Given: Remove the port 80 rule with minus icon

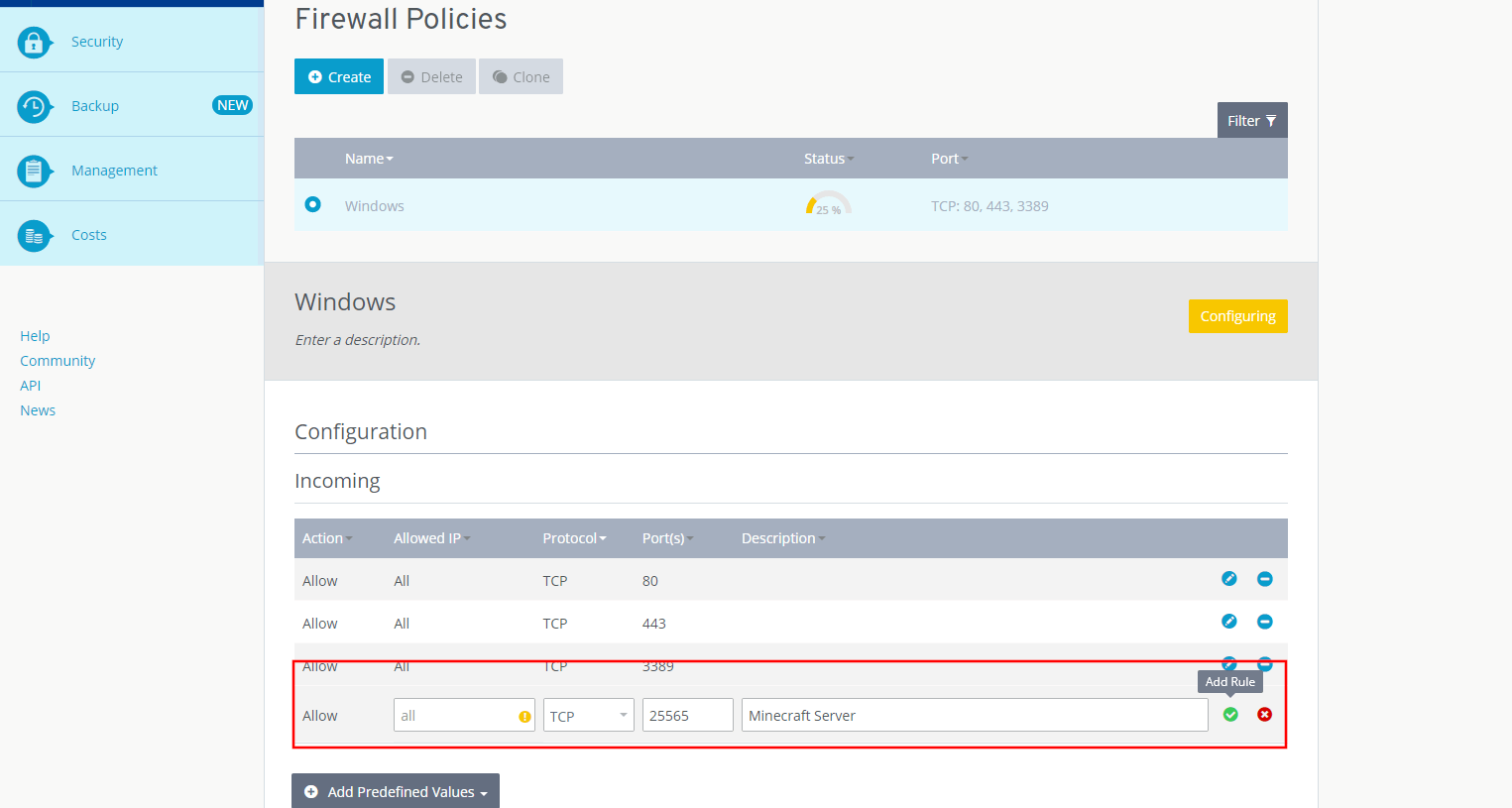Looking at the screenshot, I should pyautogui.click(x=1264, y=579).
